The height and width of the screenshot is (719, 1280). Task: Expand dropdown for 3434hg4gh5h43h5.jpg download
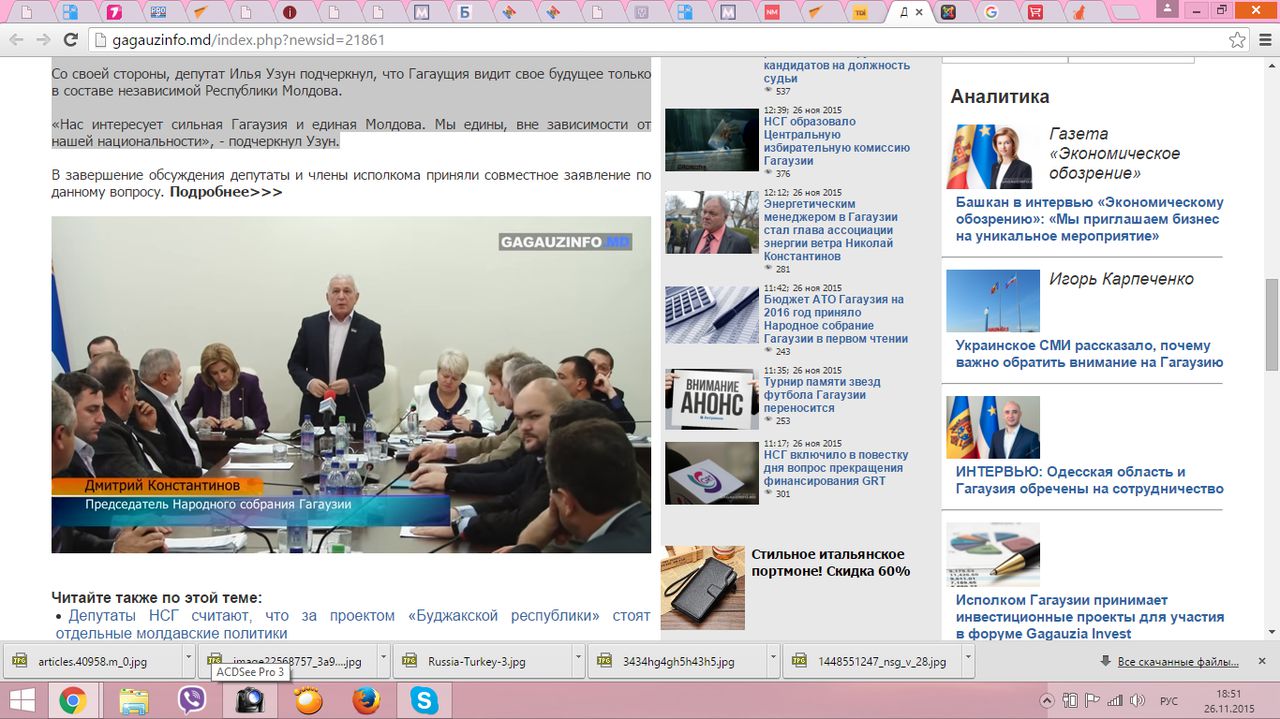pyautogui.click(x=774, y=662)
